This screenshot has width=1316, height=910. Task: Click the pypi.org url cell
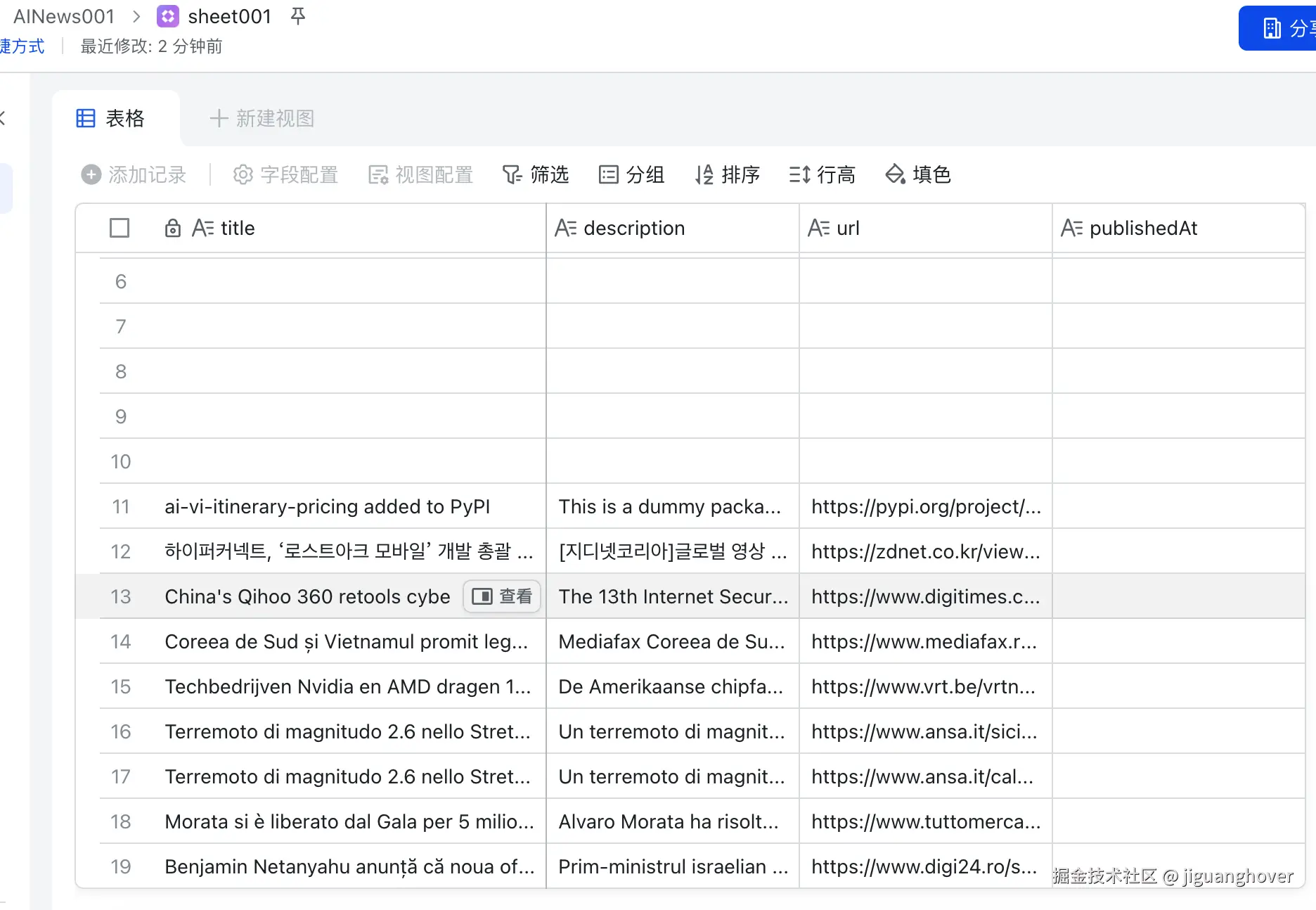[x=926, y=506]
